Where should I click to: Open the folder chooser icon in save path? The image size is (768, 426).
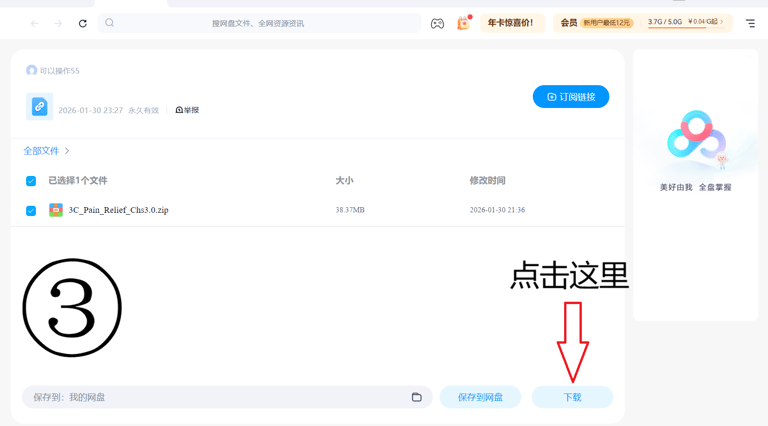click(416, 397)
